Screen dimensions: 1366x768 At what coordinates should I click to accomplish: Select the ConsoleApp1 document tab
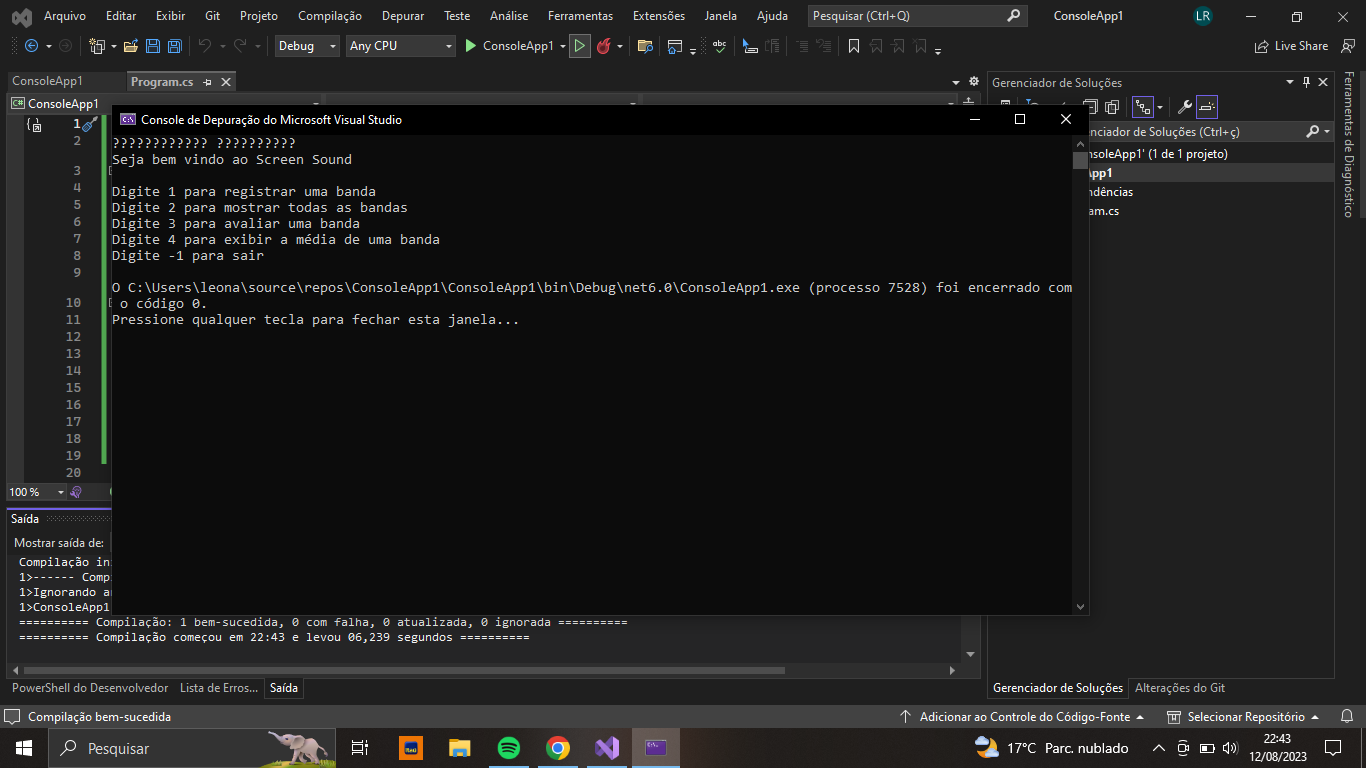click(x=47, y=82)
